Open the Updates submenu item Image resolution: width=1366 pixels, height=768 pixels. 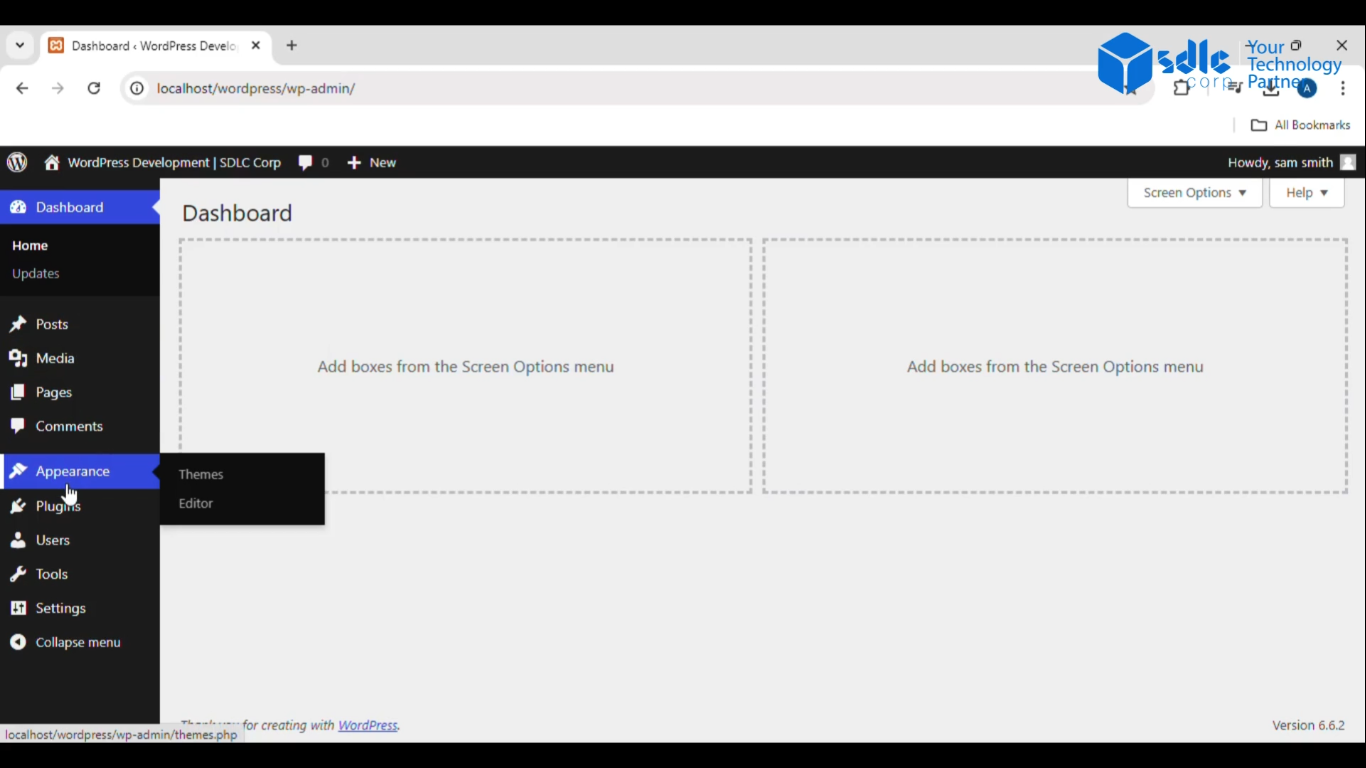coord(36,273)
